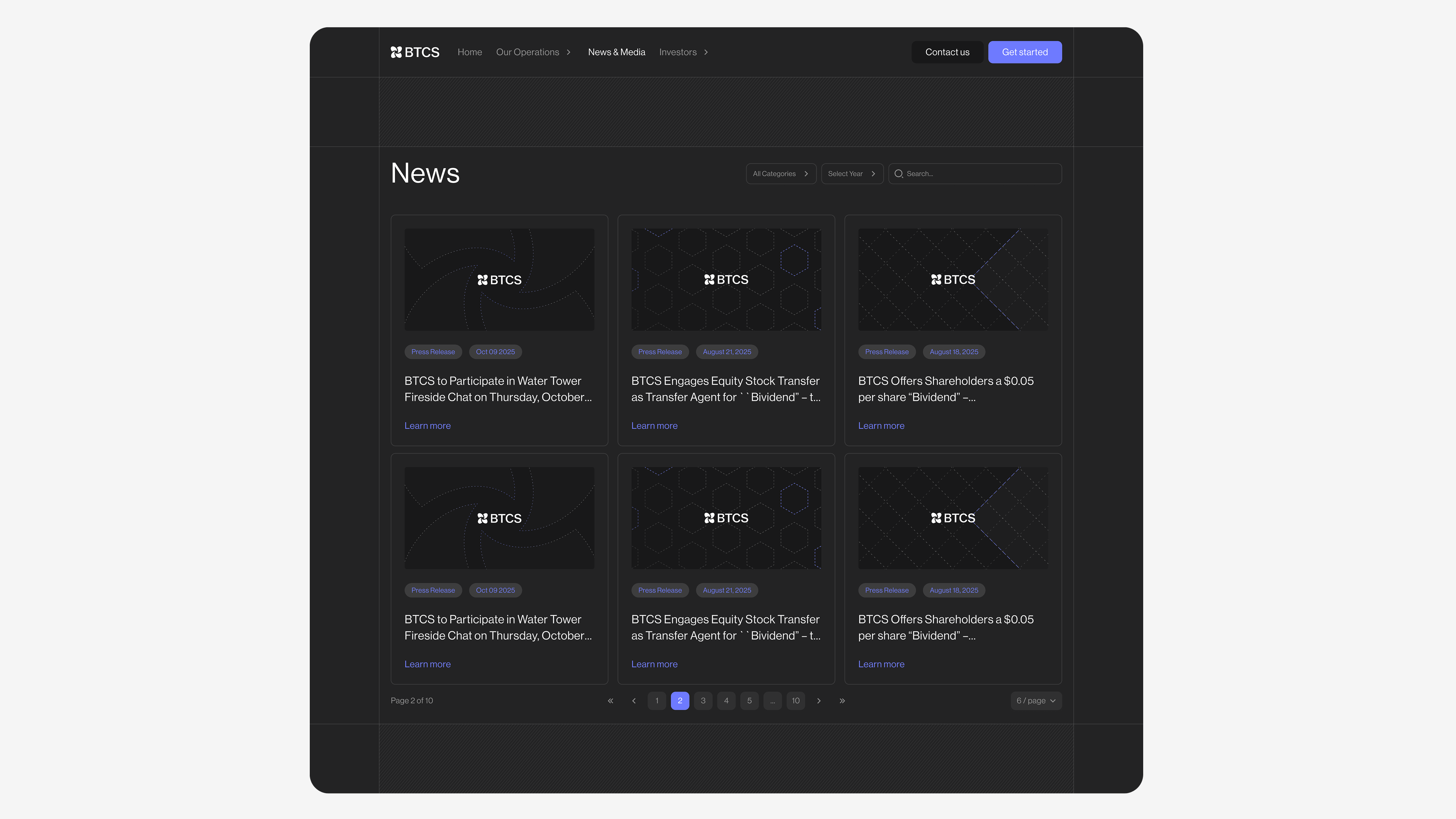Select the Press Release tag on Oct 09 article
1456x819 pixels.
[433, 351]
